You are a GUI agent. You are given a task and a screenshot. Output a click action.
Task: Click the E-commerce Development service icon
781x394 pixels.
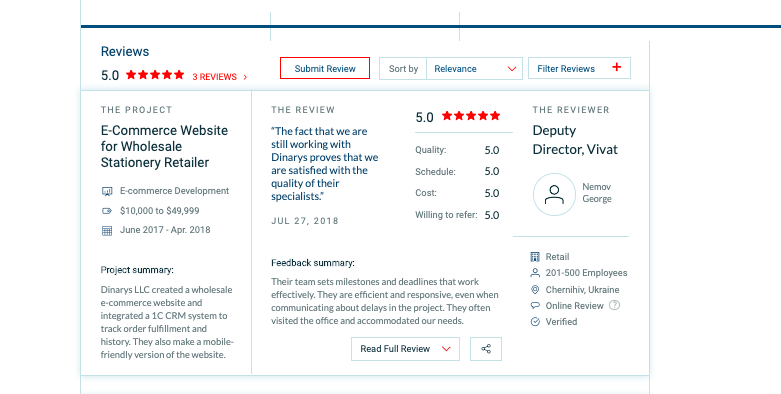[107, 191]
